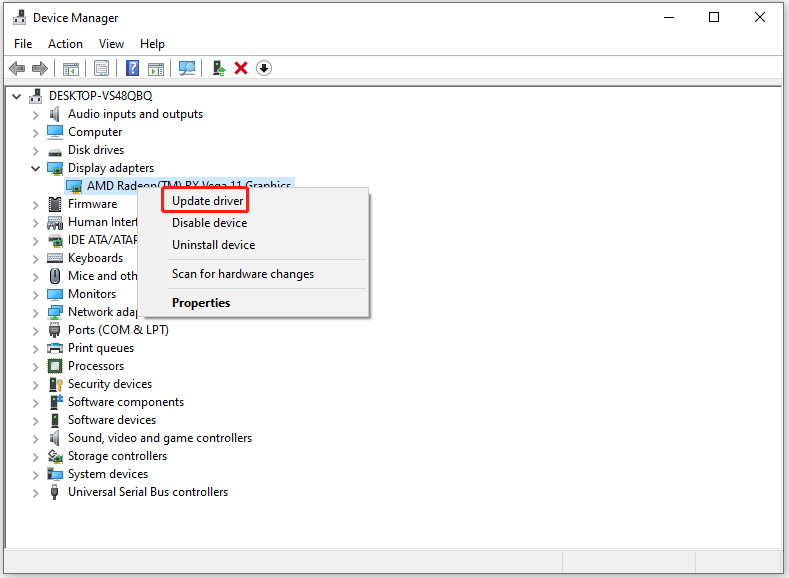
Task: Collapse the DESKTOP-VS48QBQ root node
Action: [x=17, y=96]
